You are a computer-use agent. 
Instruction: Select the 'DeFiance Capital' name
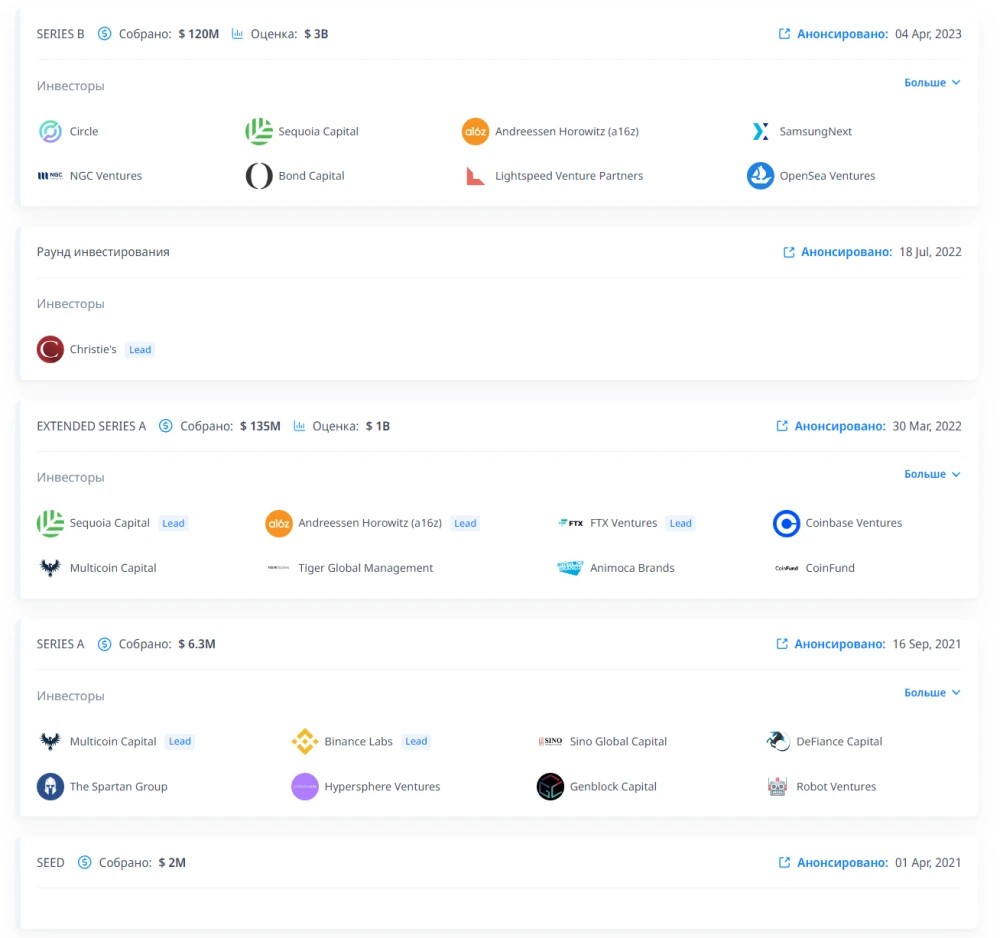coord(839,742)
